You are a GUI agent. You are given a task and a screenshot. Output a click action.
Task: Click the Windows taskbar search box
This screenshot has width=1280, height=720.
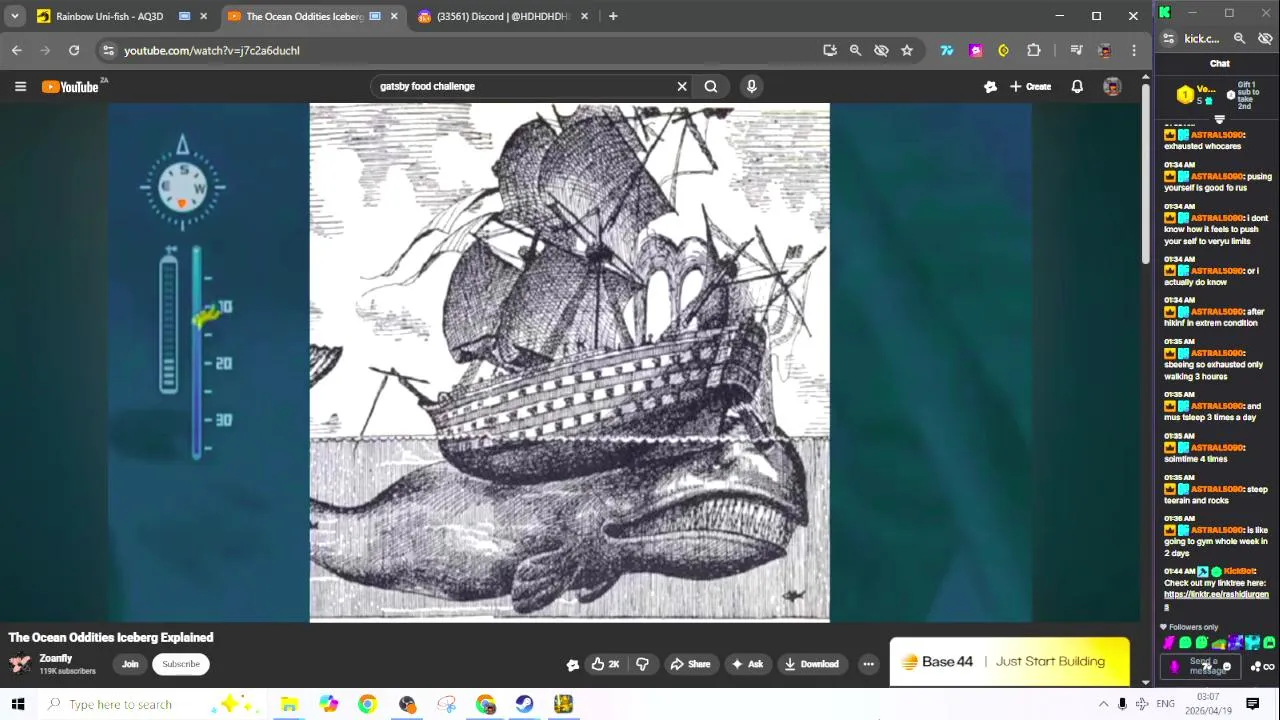[150, 704]
